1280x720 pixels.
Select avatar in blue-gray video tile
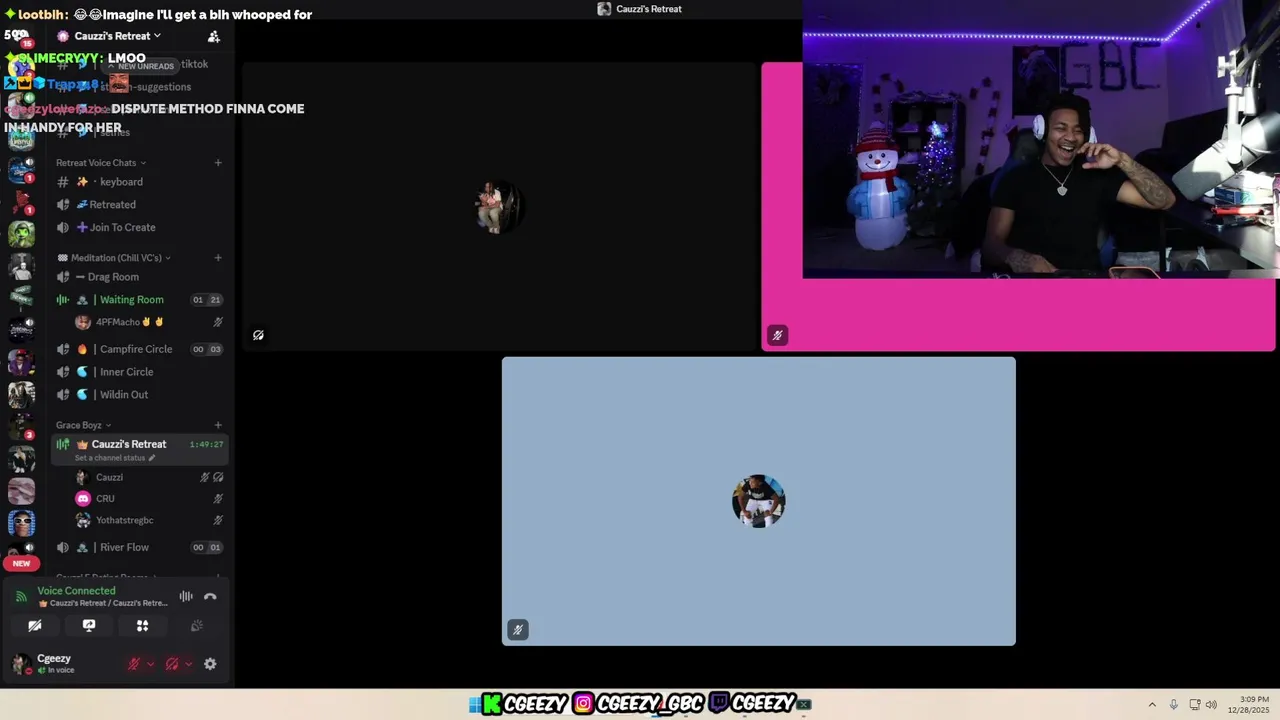click(758, 501)
